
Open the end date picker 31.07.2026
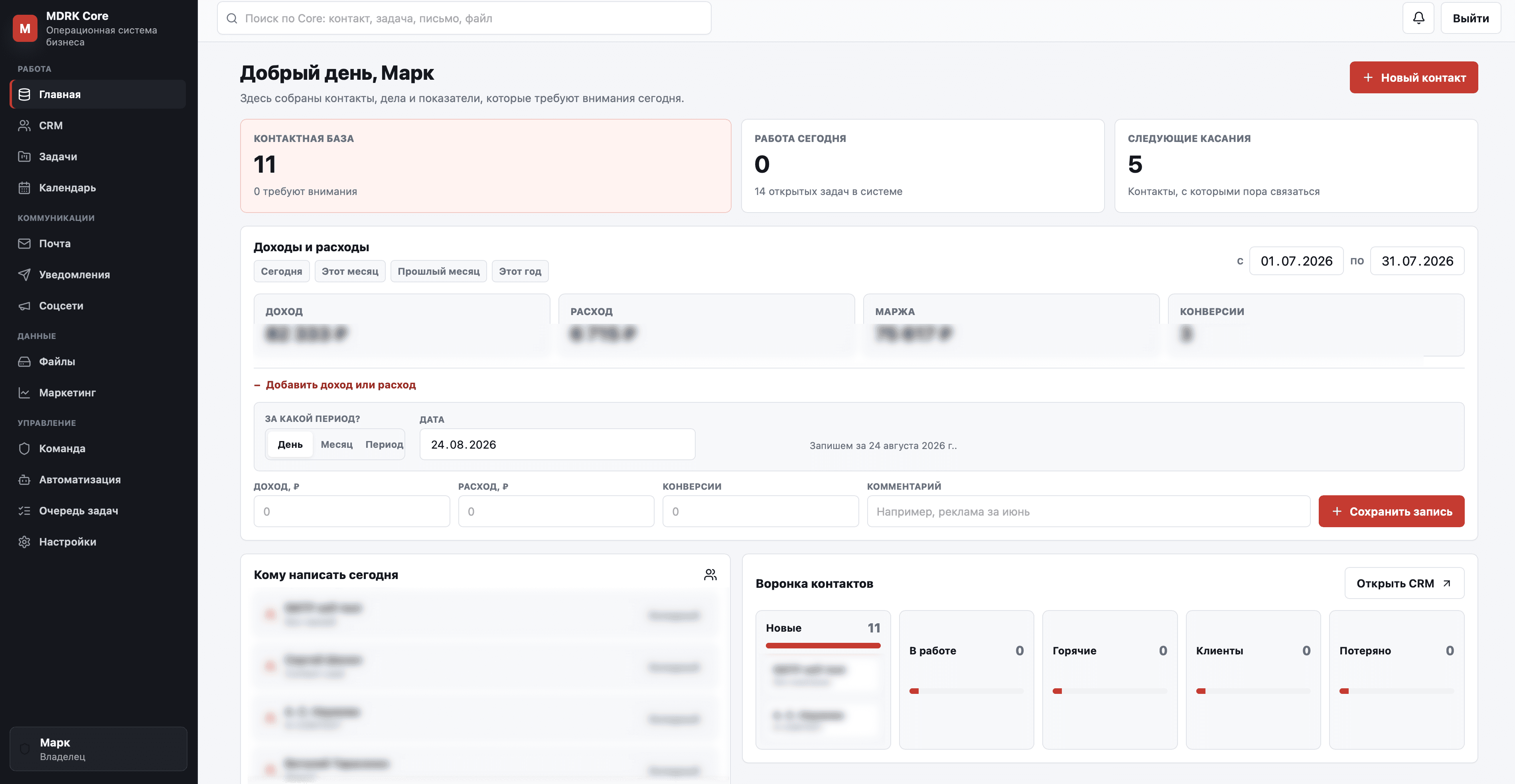click(1417, 261)
